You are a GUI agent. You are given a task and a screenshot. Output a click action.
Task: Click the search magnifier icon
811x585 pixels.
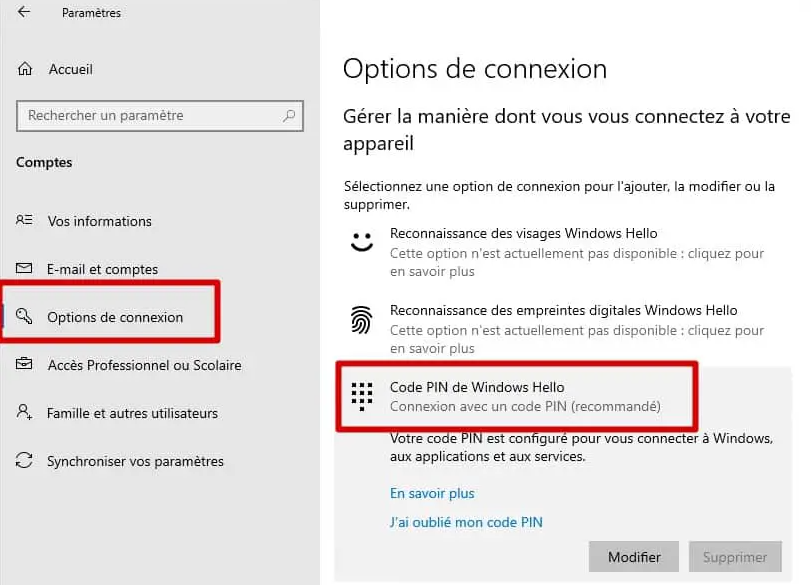click(x=290, y=116)
